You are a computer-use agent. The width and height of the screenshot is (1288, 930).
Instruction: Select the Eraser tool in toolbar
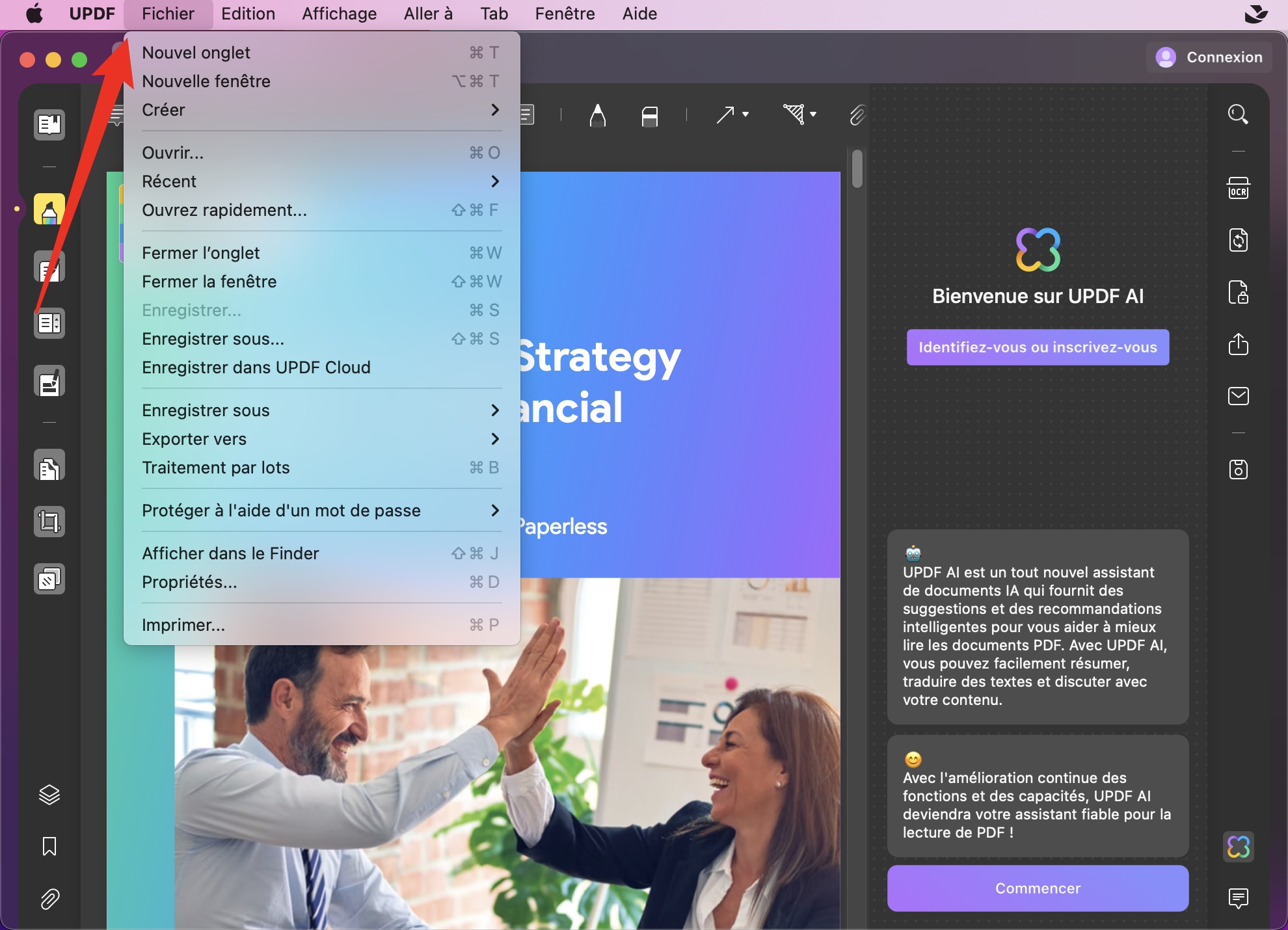pos(649,116)
